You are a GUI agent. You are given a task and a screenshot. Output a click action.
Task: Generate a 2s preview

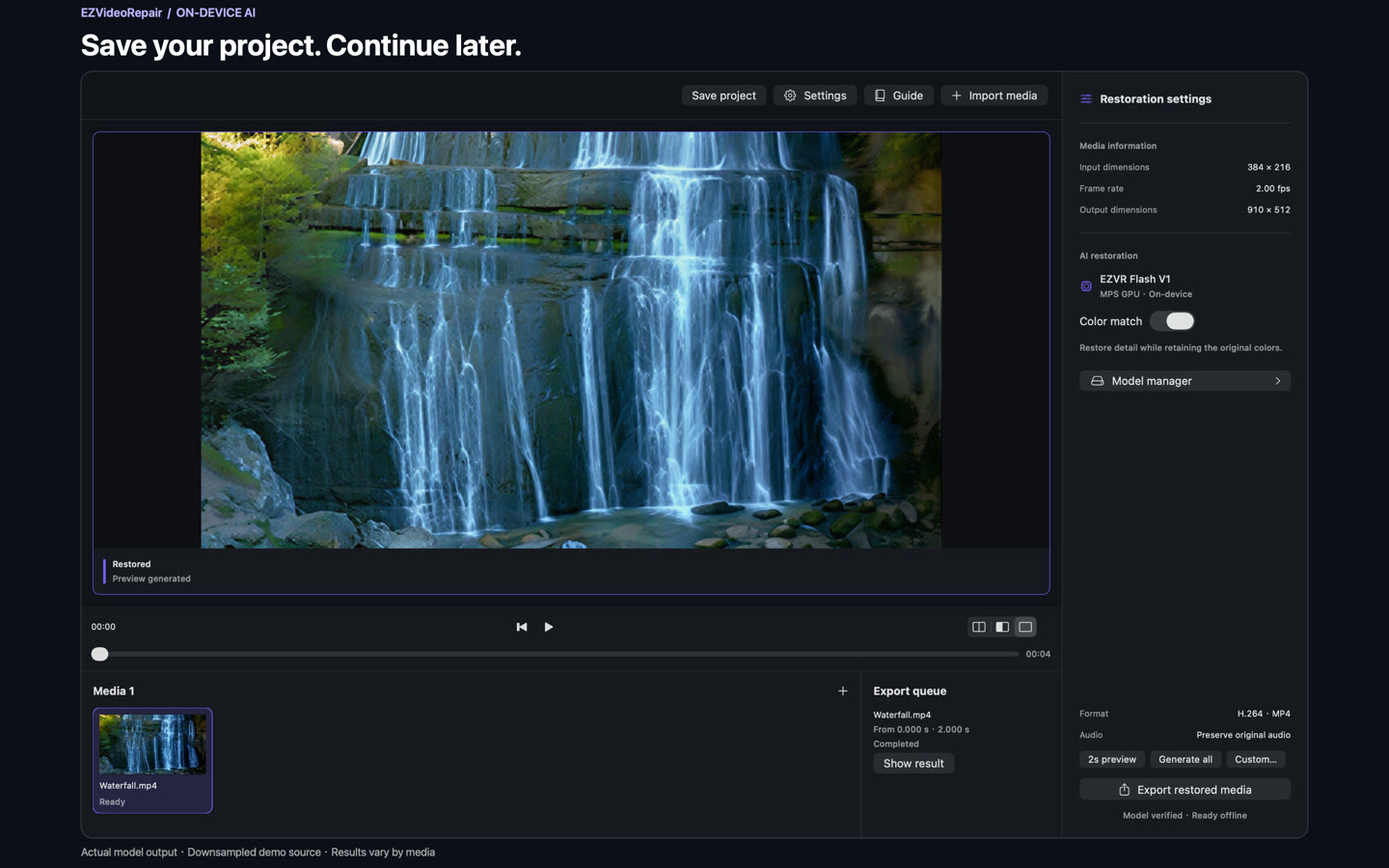pyautogui.click(x=1112, y=759)
